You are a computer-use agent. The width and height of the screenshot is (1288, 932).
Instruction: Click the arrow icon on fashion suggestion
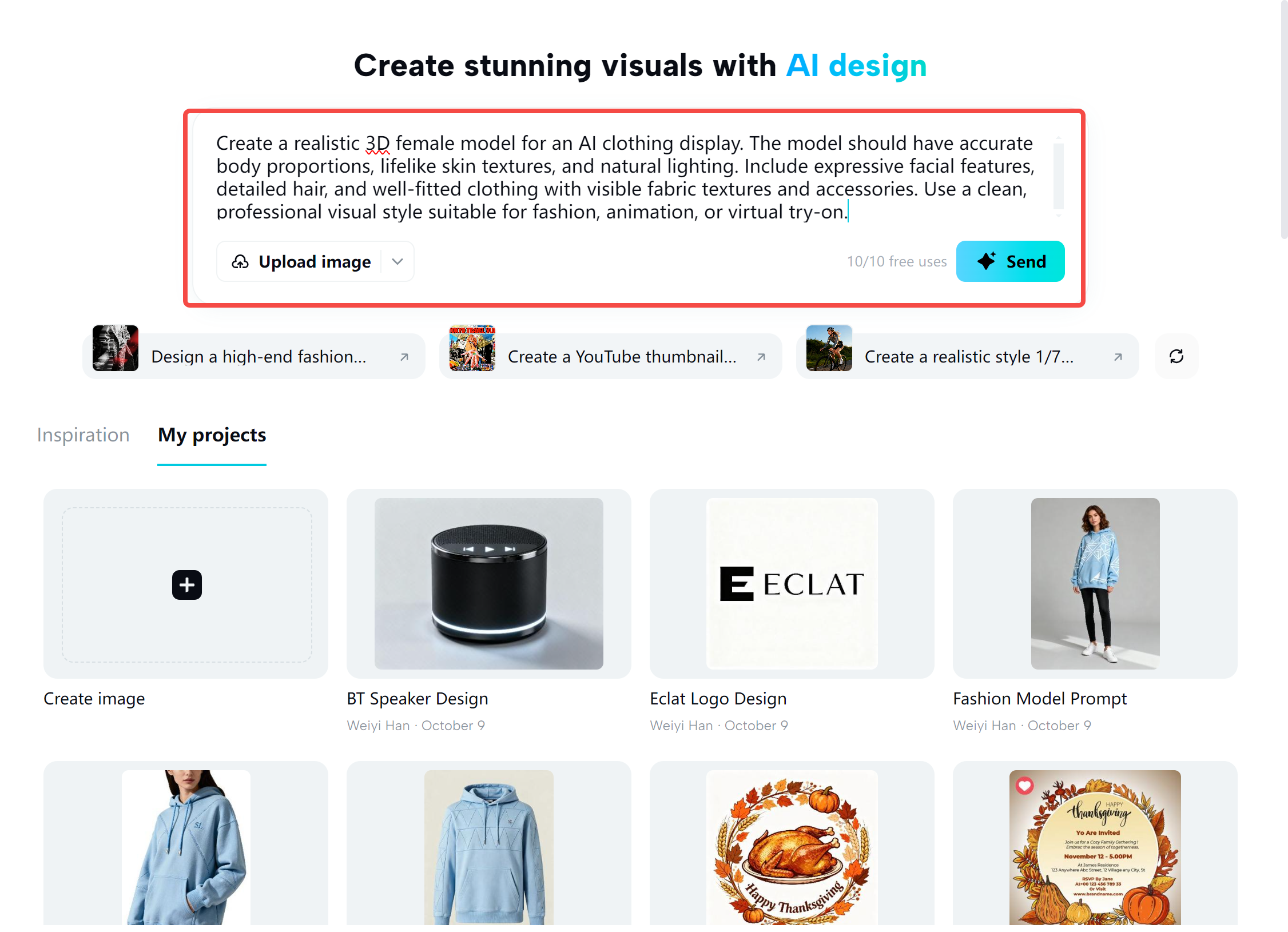(404, 357)
